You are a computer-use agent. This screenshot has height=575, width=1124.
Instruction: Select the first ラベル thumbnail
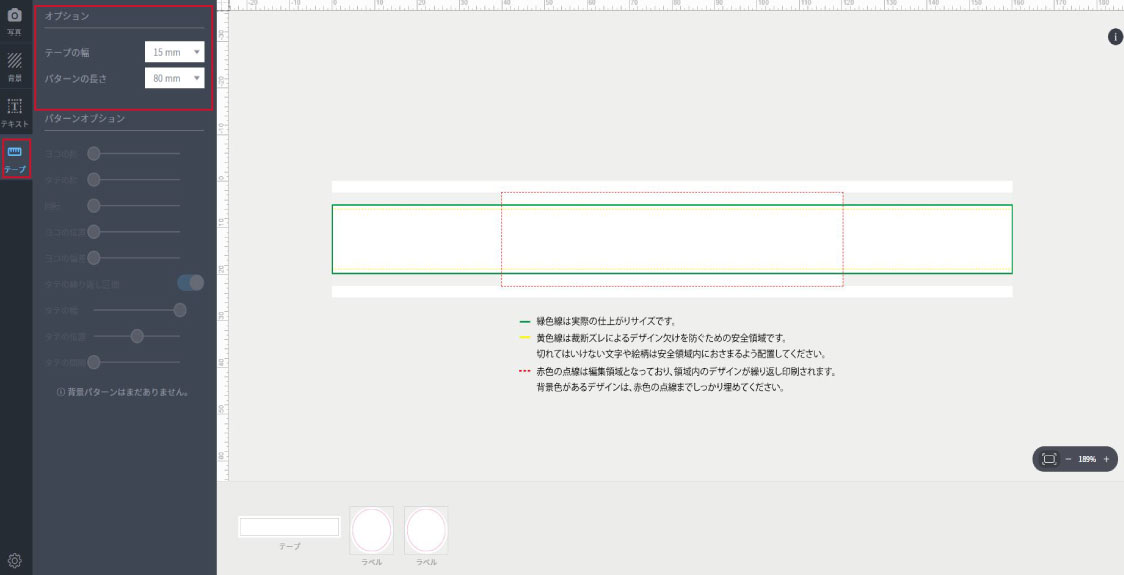coord(371,530)
